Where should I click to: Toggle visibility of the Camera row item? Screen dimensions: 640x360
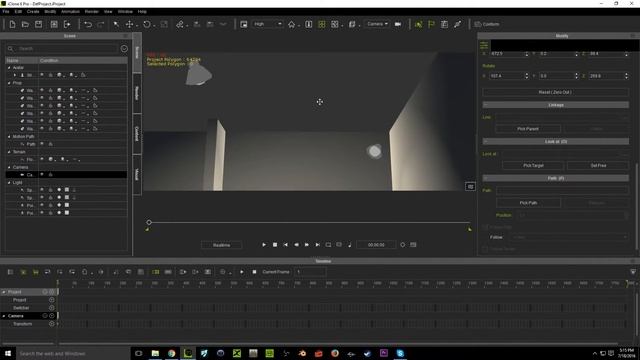[42, 175]
